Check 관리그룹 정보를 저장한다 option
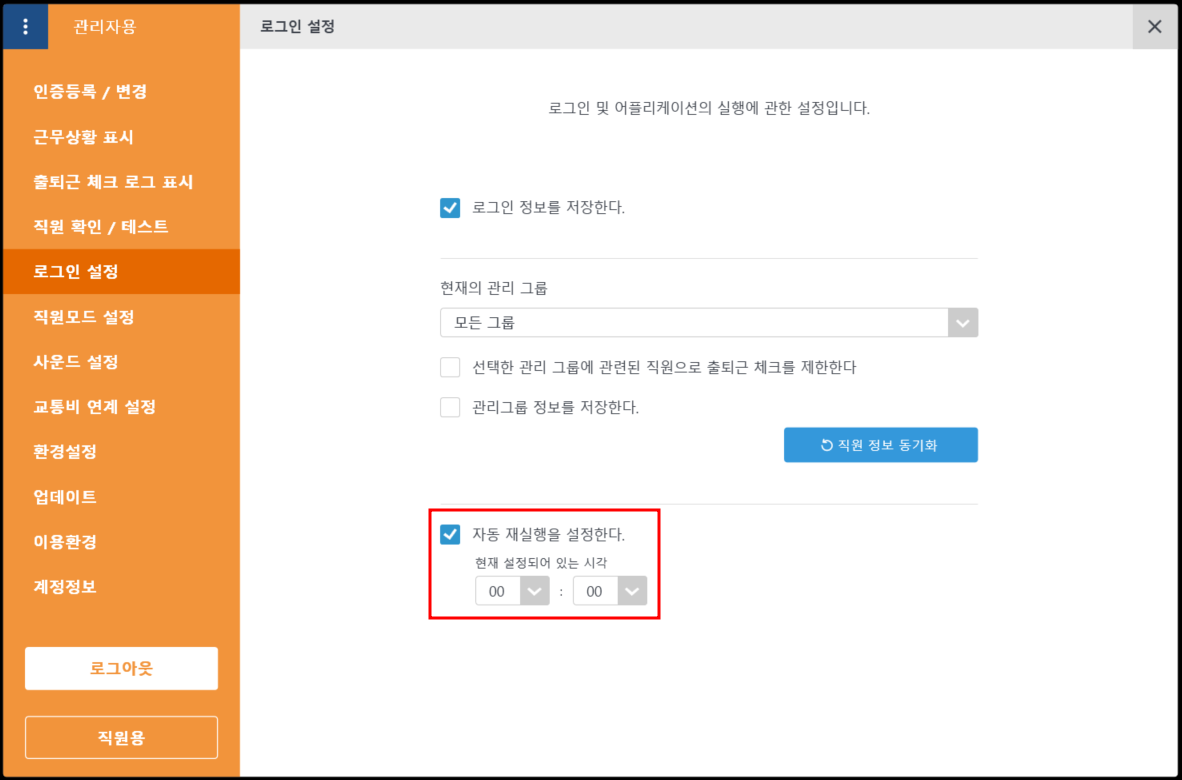 point(450,407)
